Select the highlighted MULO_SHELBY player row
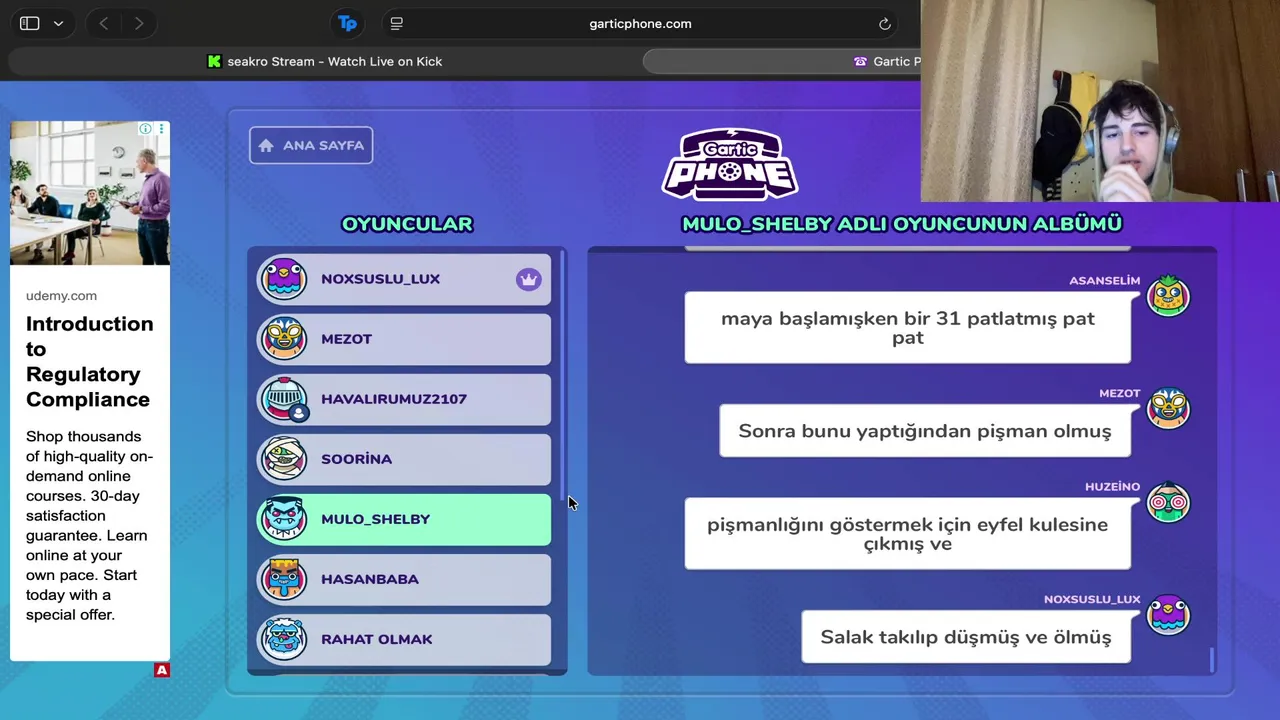Screen dimensions: 1280x720 (404, 519)
